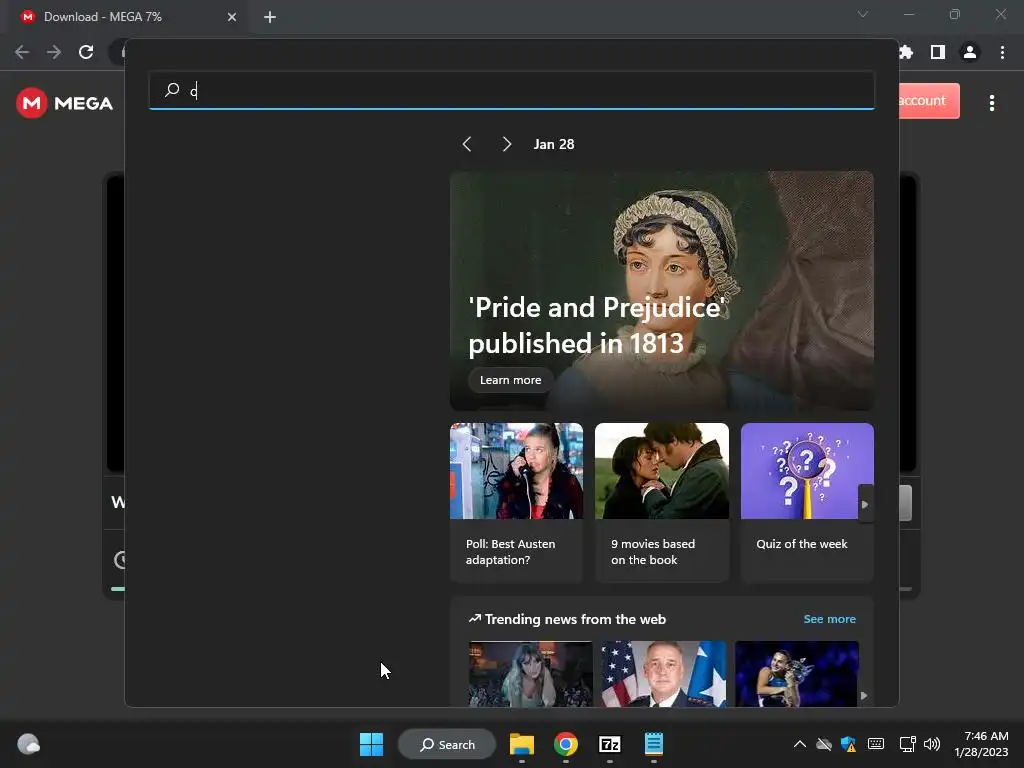Toggle the Chrome side panel
The image size is (1024, 768).
point(938,52)
